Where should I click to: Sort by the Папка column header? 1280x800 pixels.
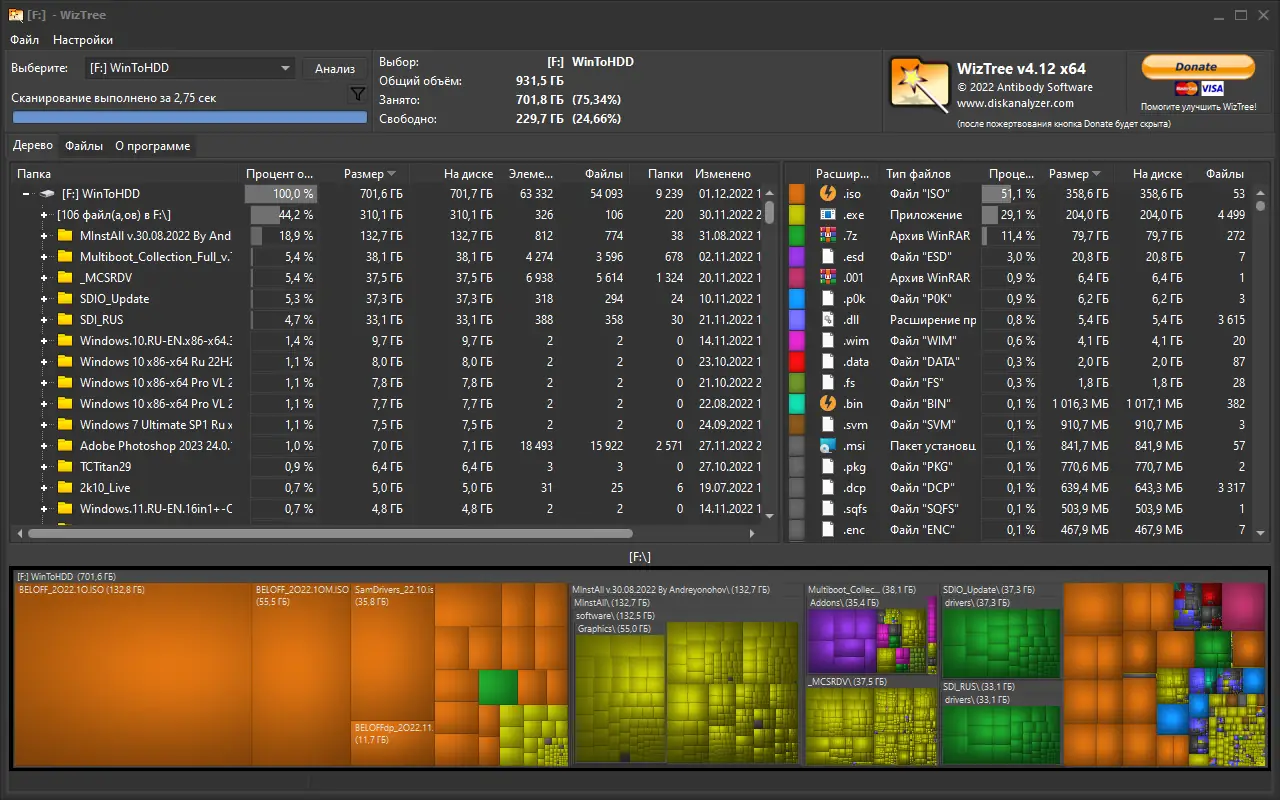coord(125,174)
